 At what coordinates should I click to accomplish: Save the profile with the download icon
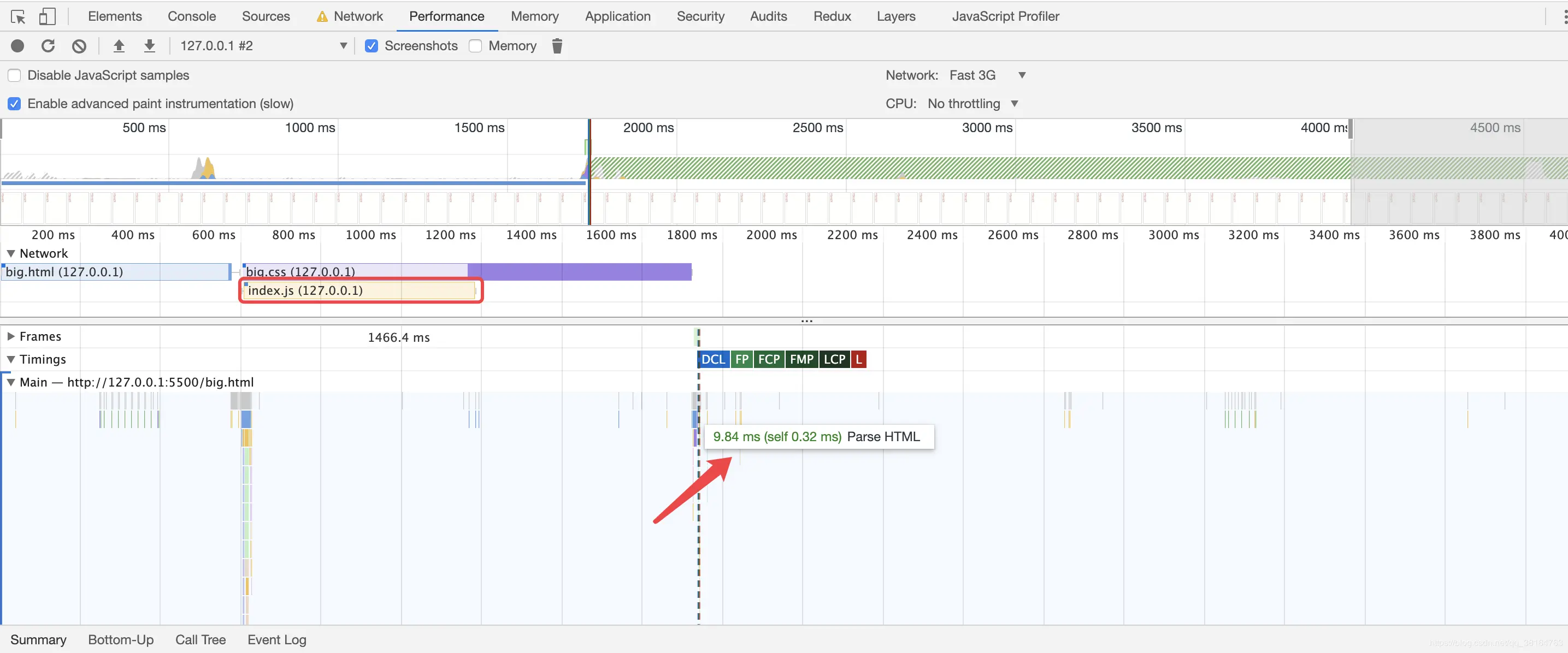(150, 46)
